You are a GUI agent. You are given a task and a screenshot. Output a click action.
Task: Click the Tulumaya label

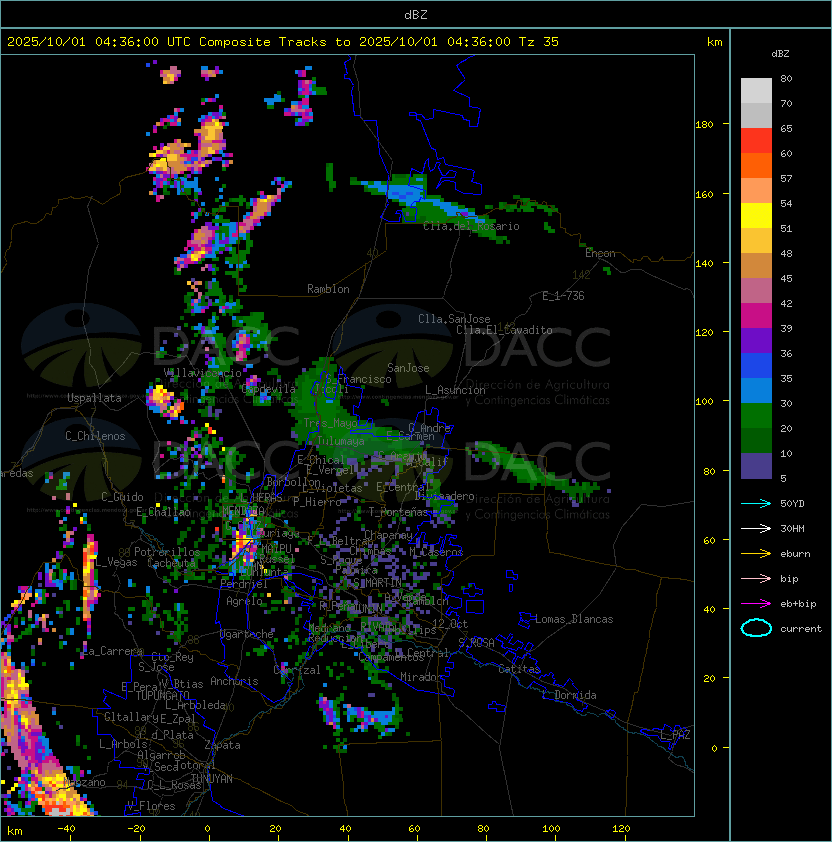[341, 441]
